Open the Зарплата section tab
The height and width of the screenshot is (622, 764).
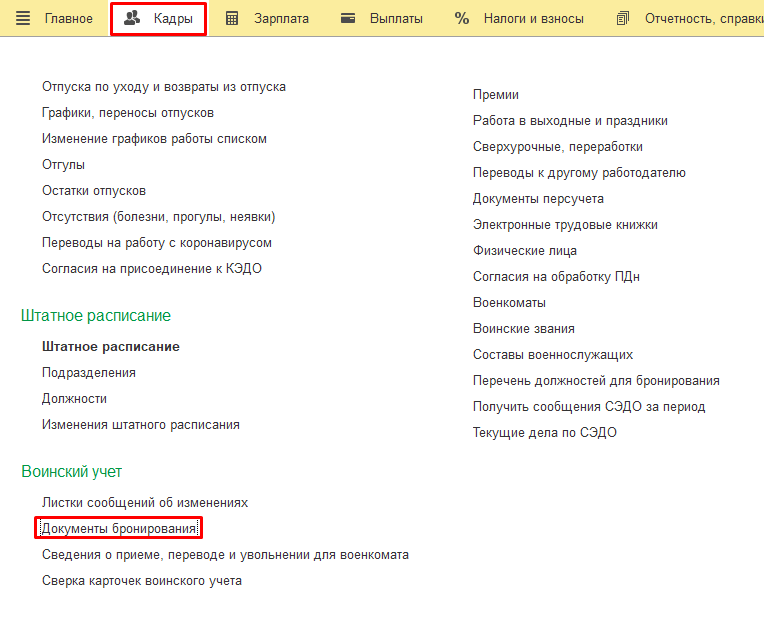[281, 19]
